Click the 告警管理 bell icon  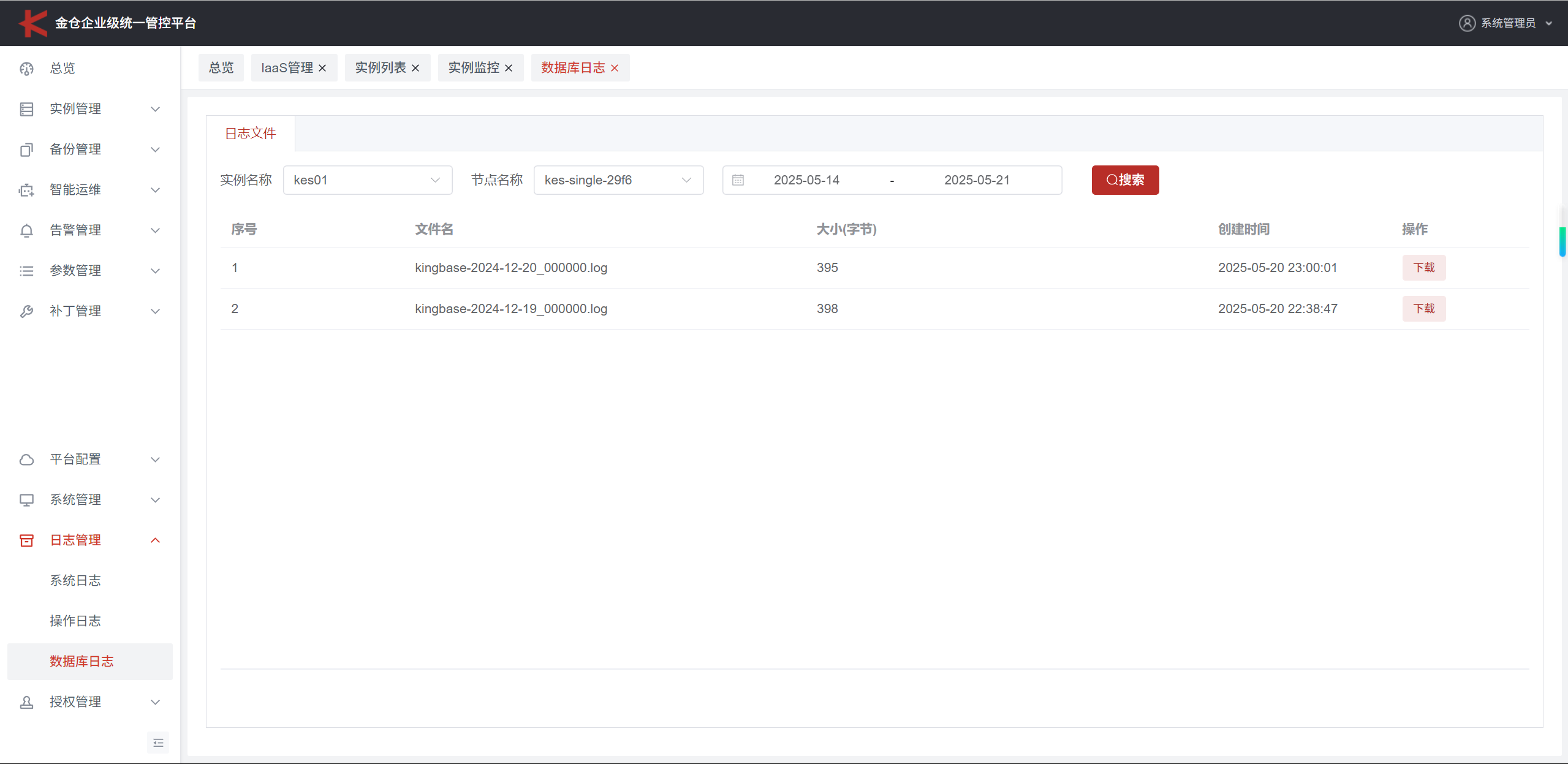point(26,230)
